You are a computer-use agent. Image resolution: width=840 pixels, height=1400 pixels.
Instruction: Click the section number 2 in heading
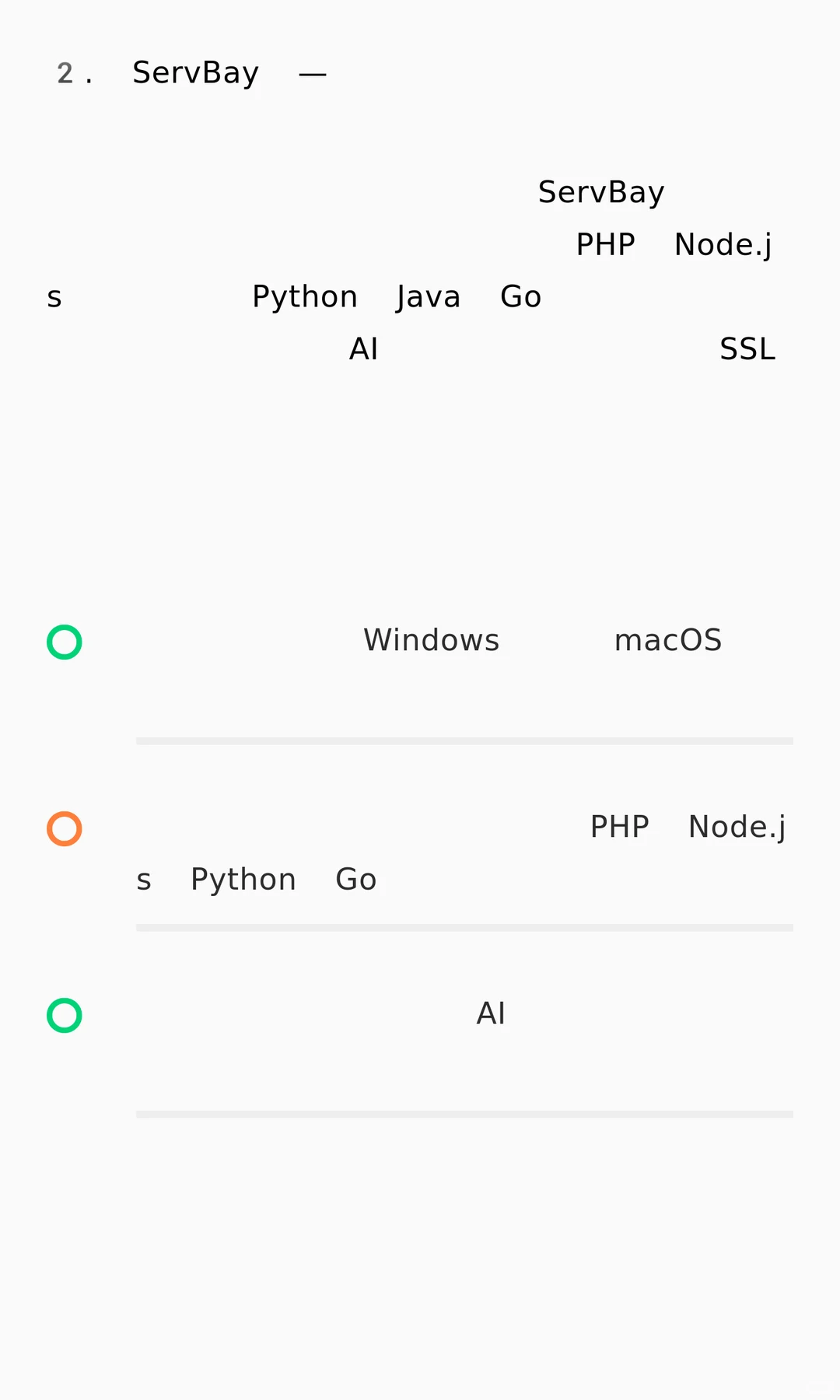[65, 74]
